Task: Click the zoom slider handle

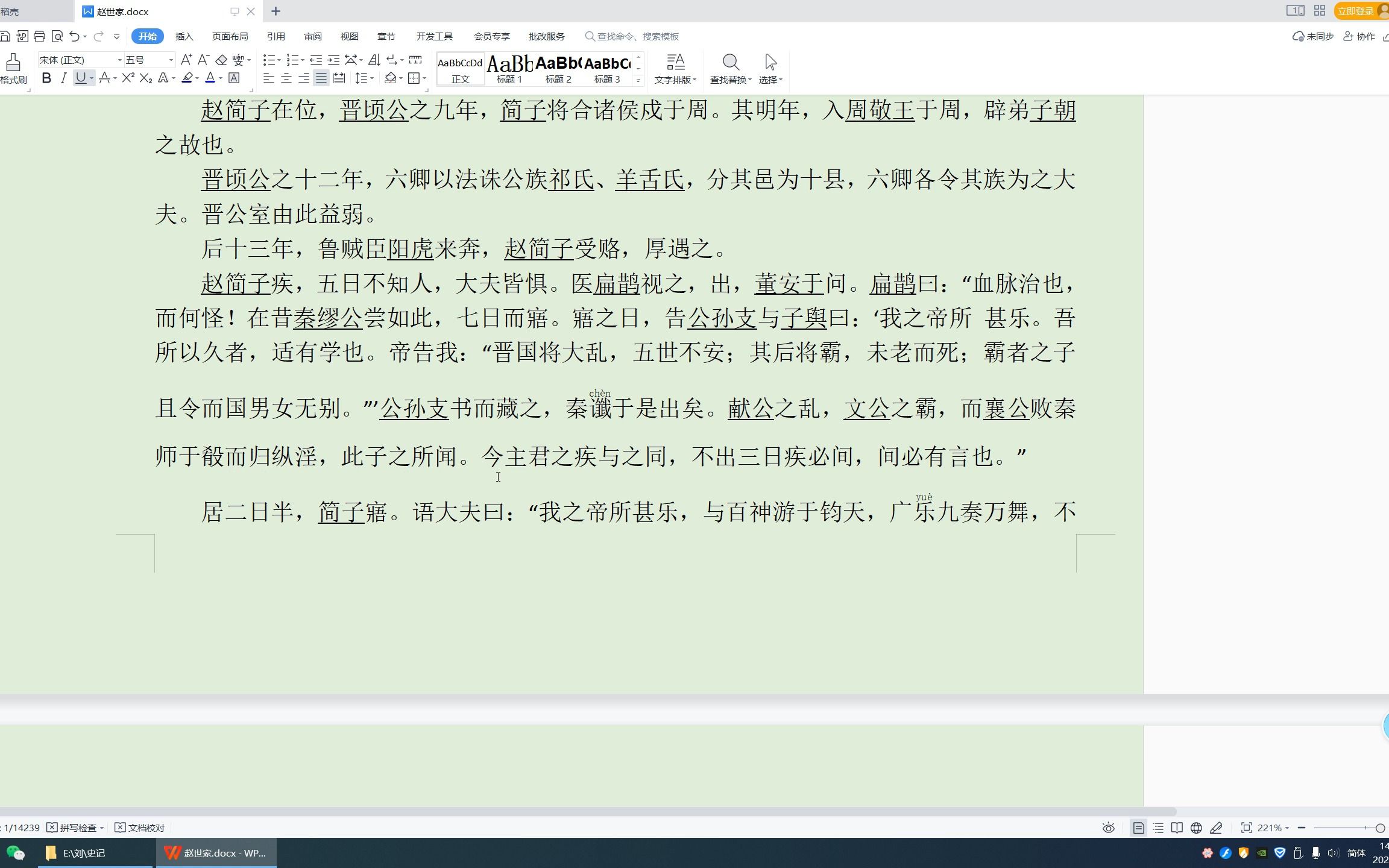Action: coord(1380,828)
